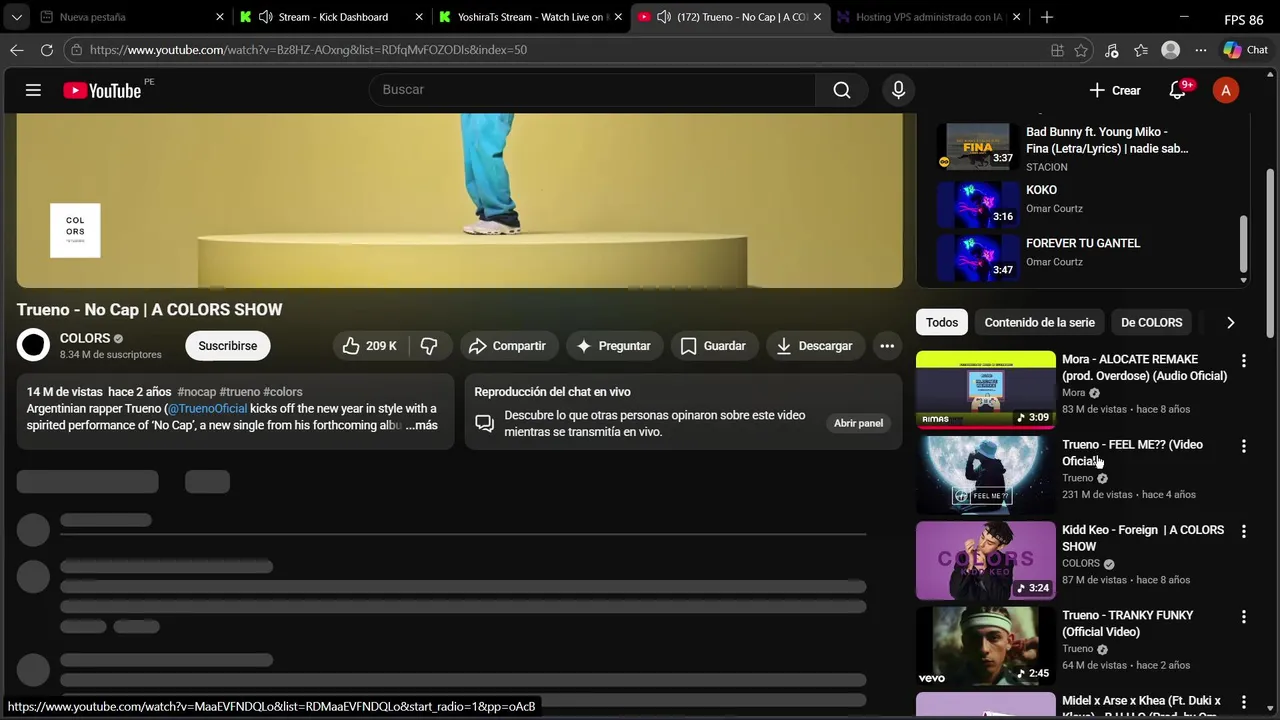Click the Preguntar button
The height and width of the screenshot is (720, 1280).
[x=614, y=346]
